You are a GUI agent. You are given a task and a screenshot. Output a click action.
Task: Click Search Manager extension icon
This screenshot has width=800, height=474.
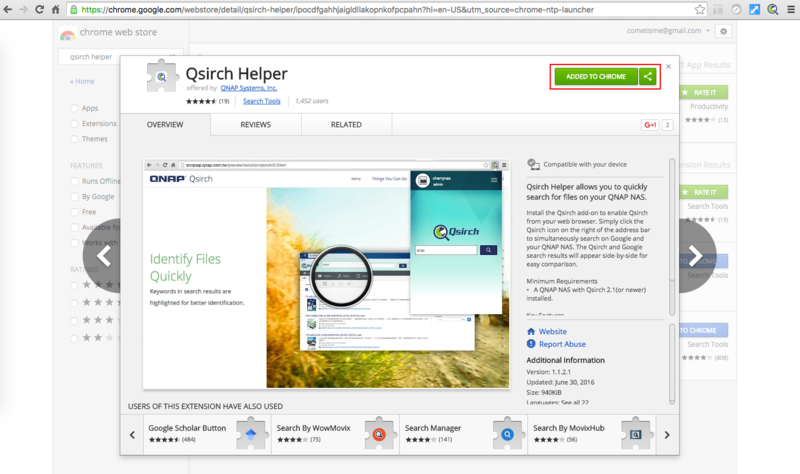507,434
